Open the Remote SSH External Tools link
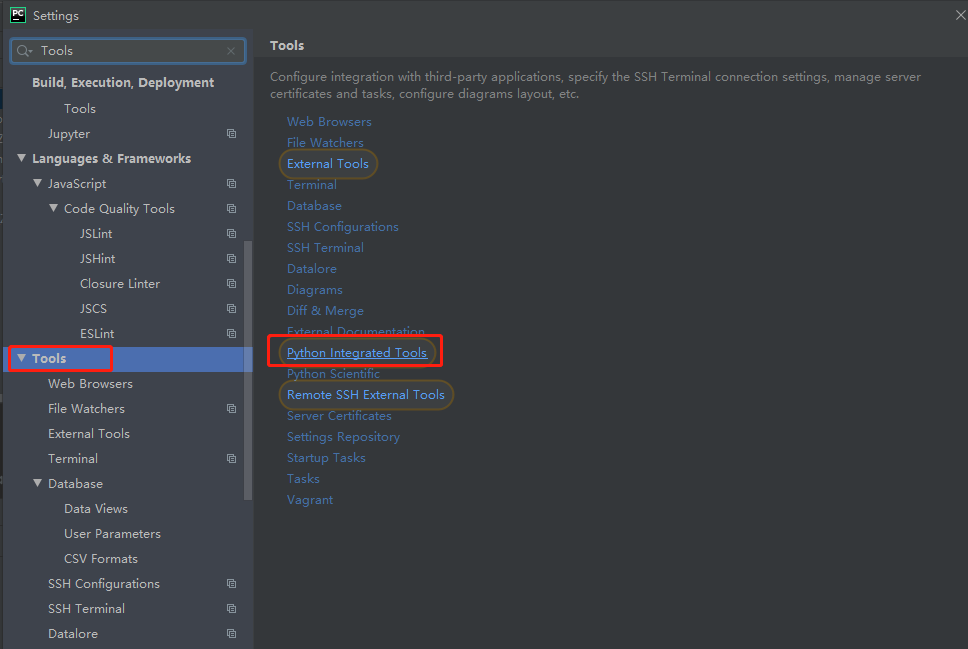 coord(365,395)
